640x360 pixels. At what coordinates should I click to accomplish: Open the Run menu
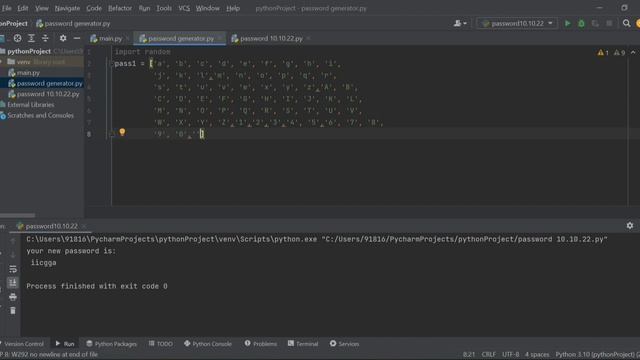(144, 8)
